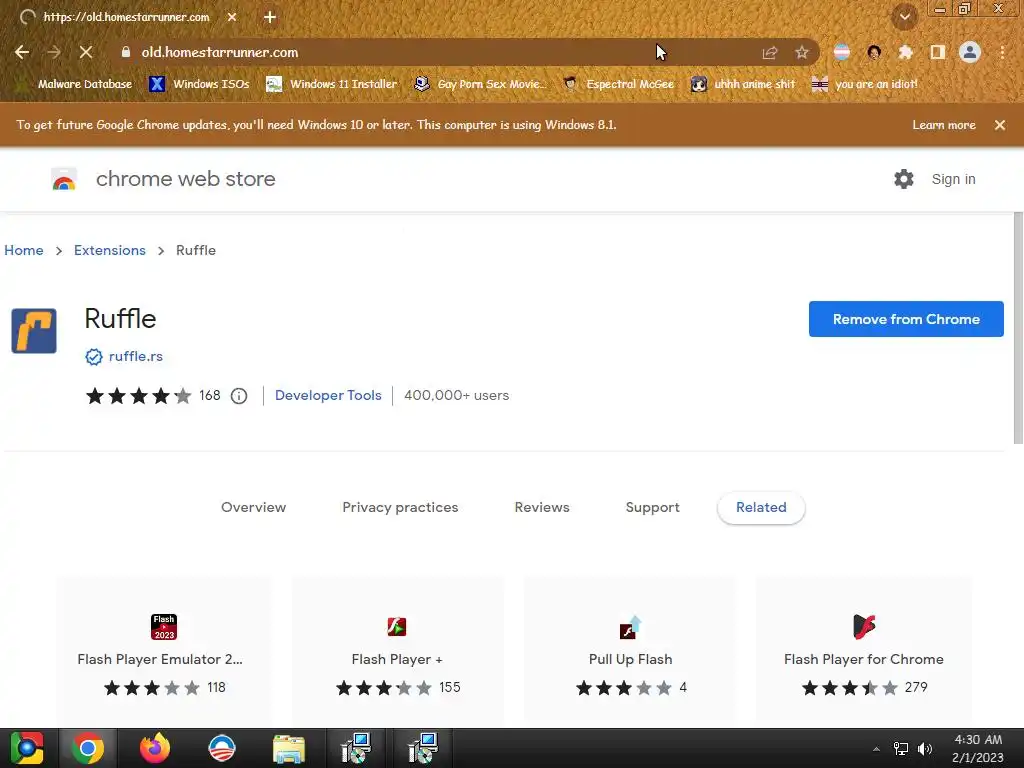This screenshot has width=1024, height=768.
Task: Dismiss the Windows 8.1 update notification bar
Action: (x=1000, y=125)
